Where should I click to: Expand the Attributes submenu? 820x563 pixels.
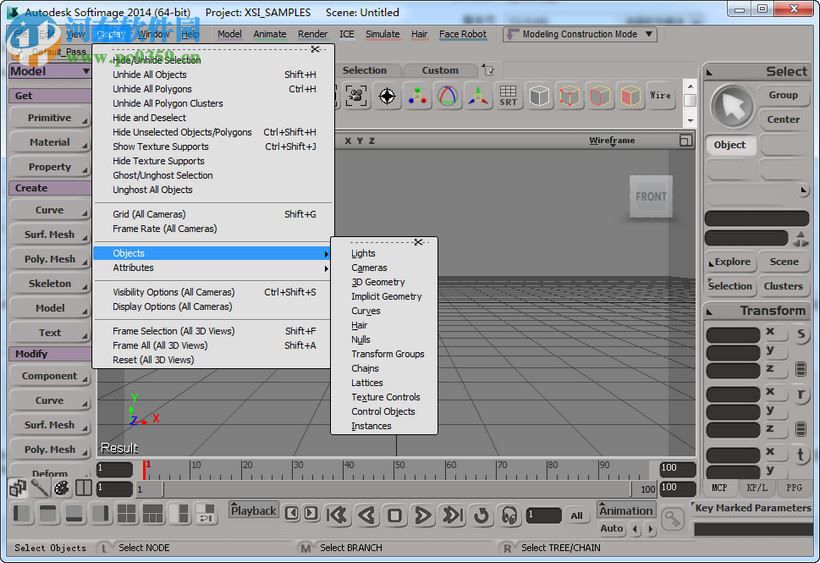[213, 268]
